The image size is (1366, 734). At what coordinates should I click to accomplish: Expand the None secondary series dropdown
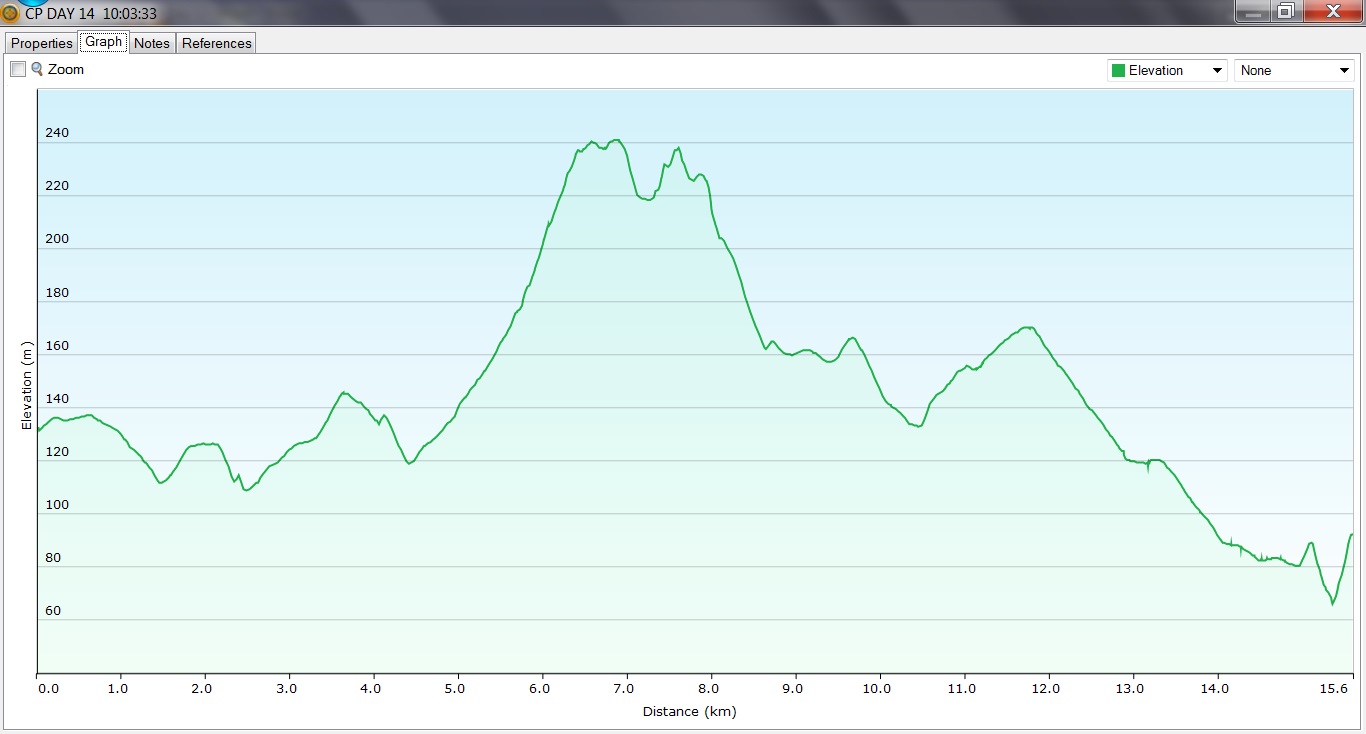coord(1343,71)
